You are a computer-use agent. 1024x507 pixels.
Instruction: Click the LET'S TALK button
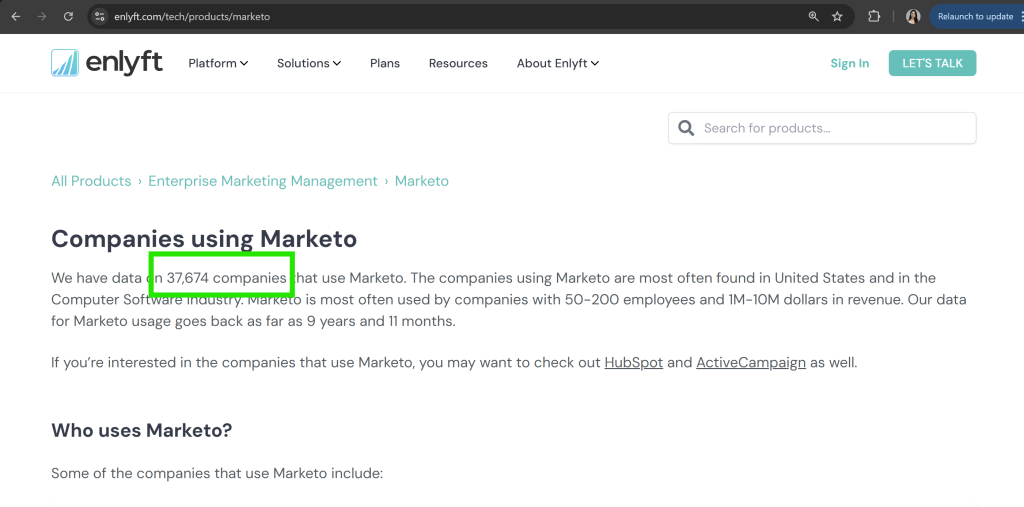[x=932, y=63]
